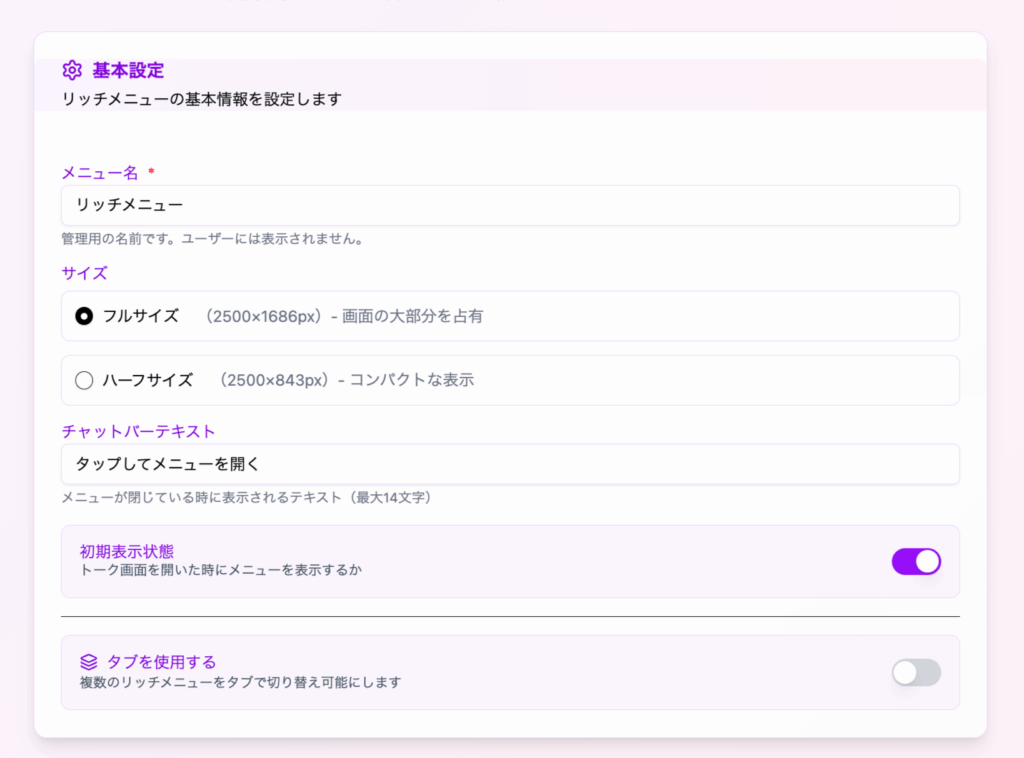This screenshot has height=758, width=1024.
Task: Click the 最大14文字 helper text
Action: coord(246,497)
